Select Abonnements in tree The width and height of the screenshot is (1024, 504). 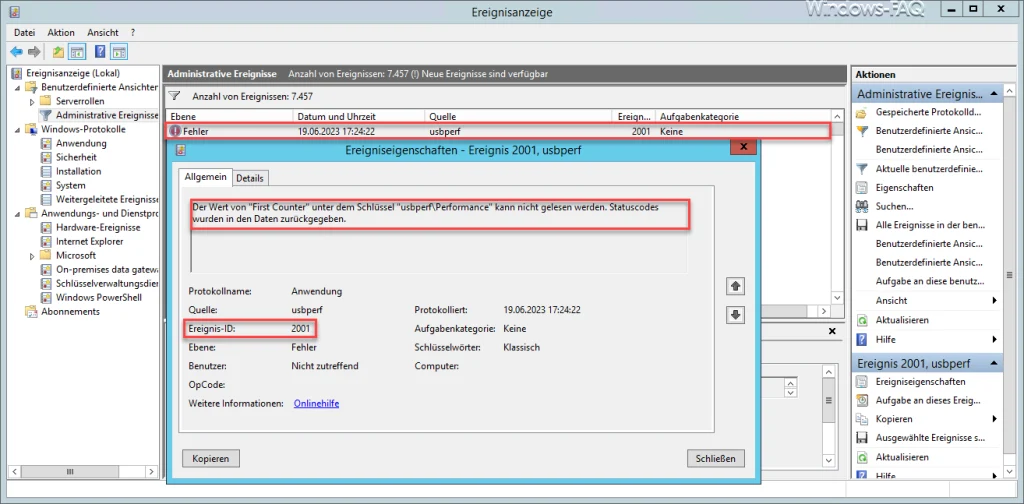coord(70,311)
